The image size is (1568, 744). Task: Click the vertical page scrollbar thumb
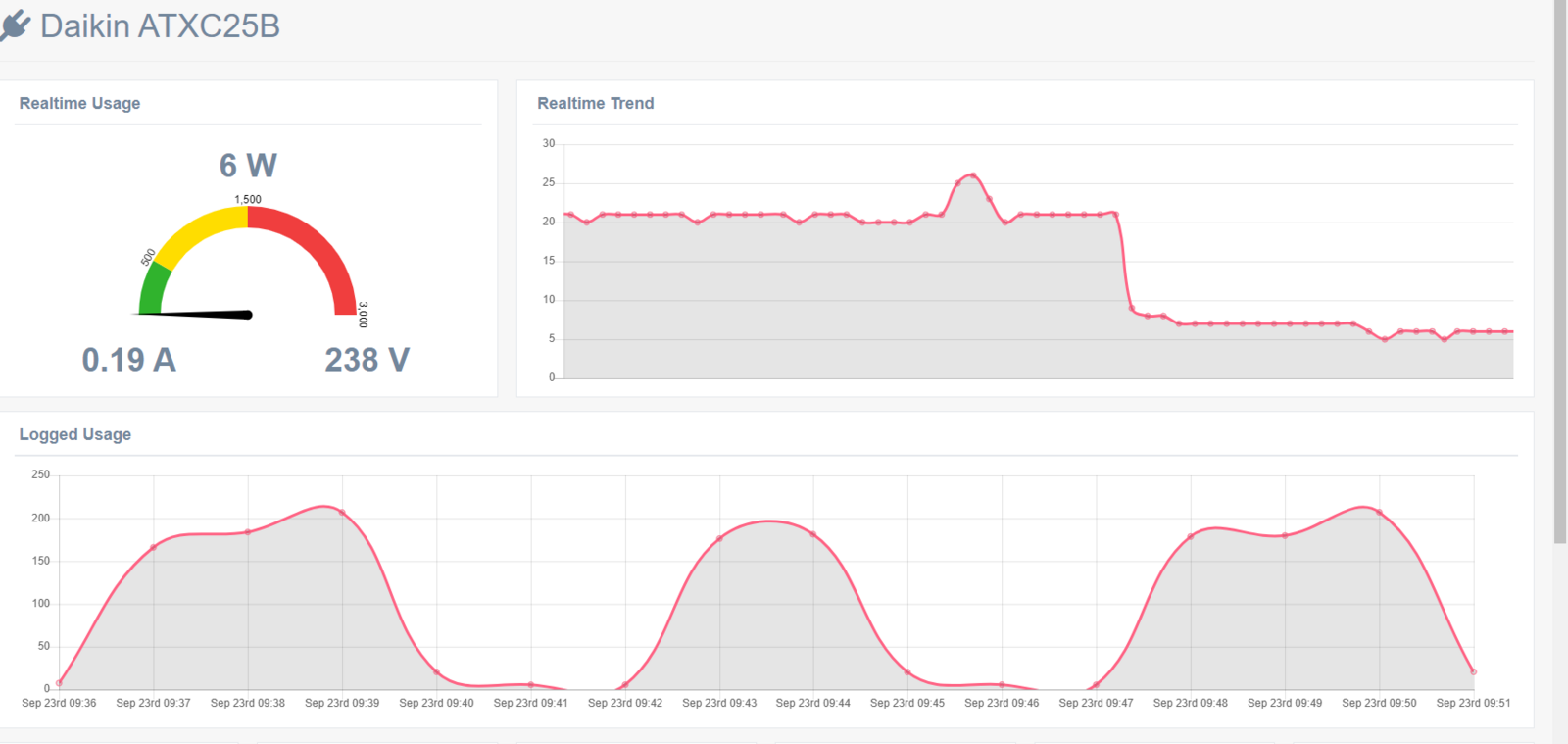pos(1560,272)
